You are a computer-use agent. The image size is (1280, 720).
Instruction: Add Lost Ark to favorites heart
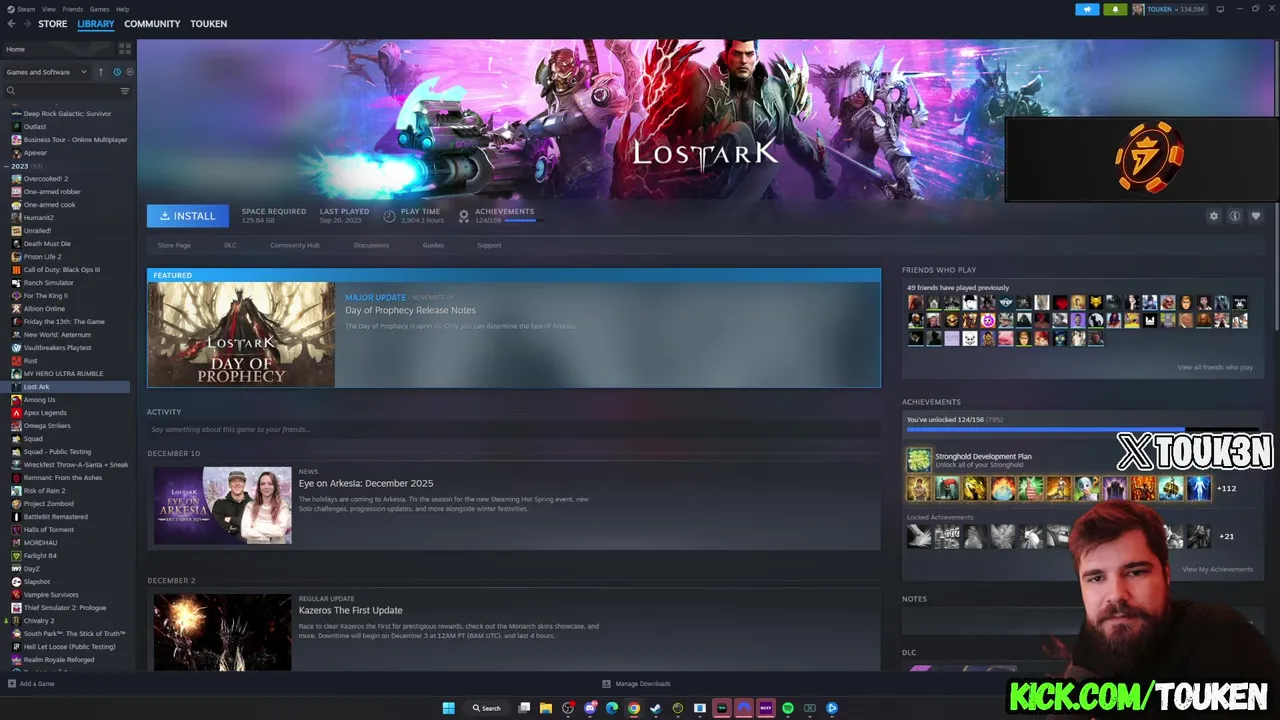pyautogui.click(x=1256, y=216)
